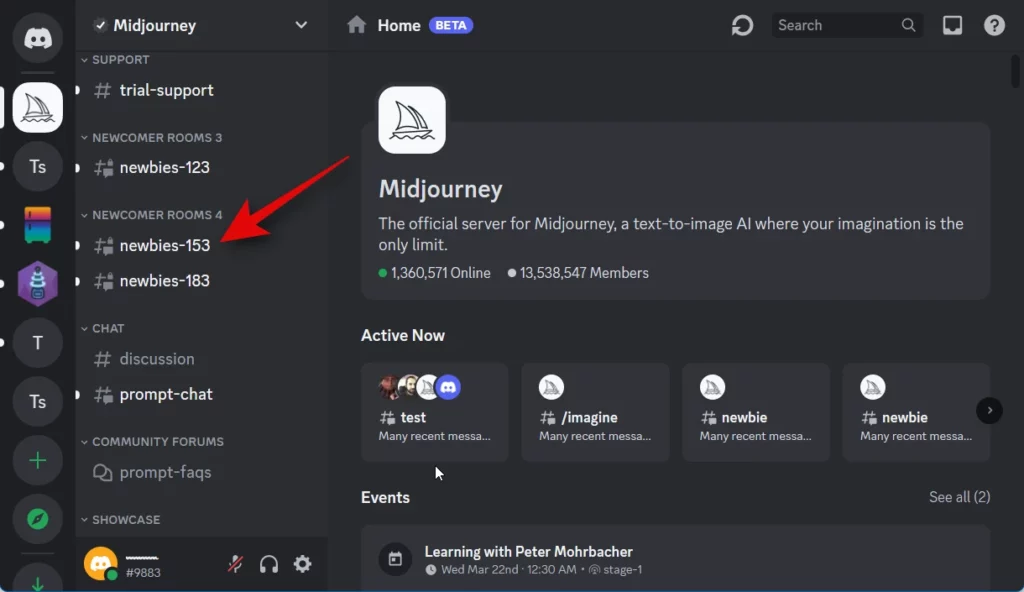Collapse the SUPPORT channel category
Screen dimensions: 1024x592
point(120,60)
